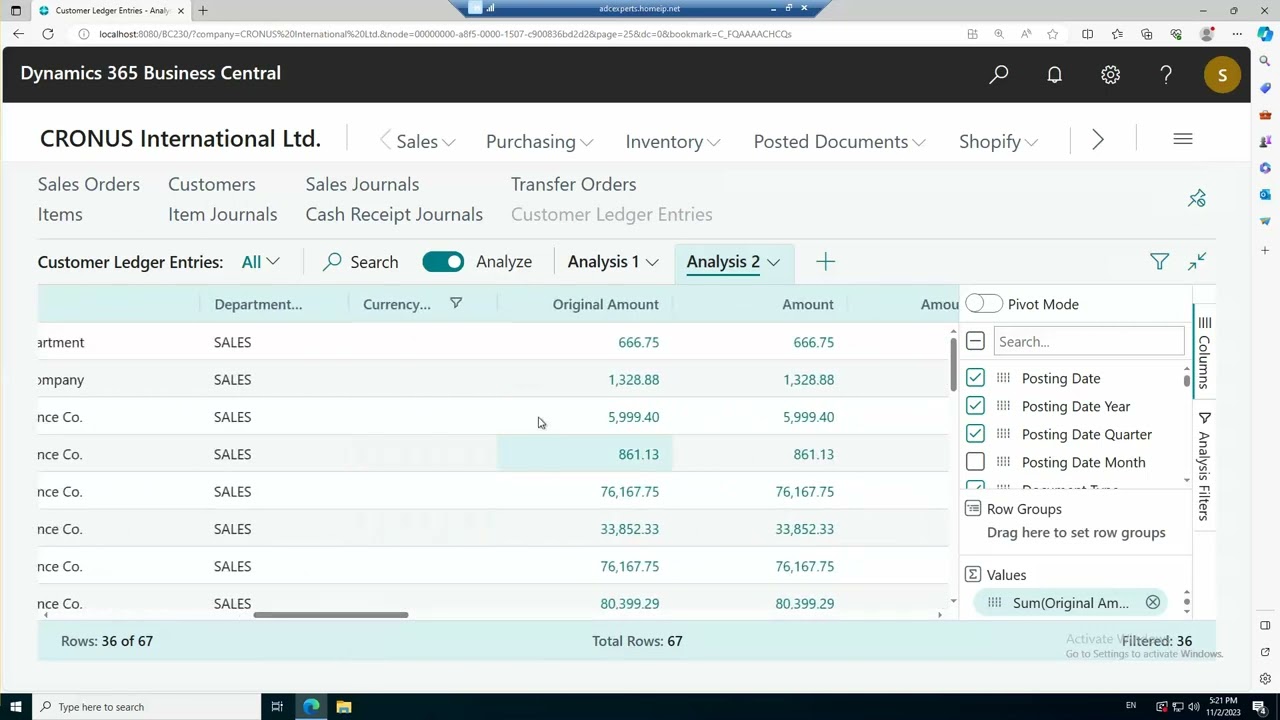Click the Edge browser back arrow
The image size is (1280, 720).
18,34
